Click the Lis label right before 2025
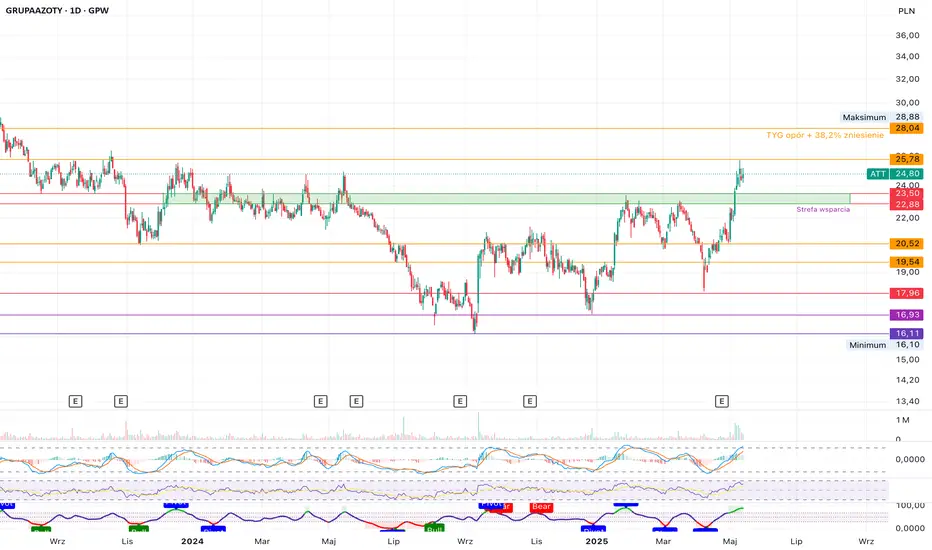The image size is (932, 550). tap(536, 541)
